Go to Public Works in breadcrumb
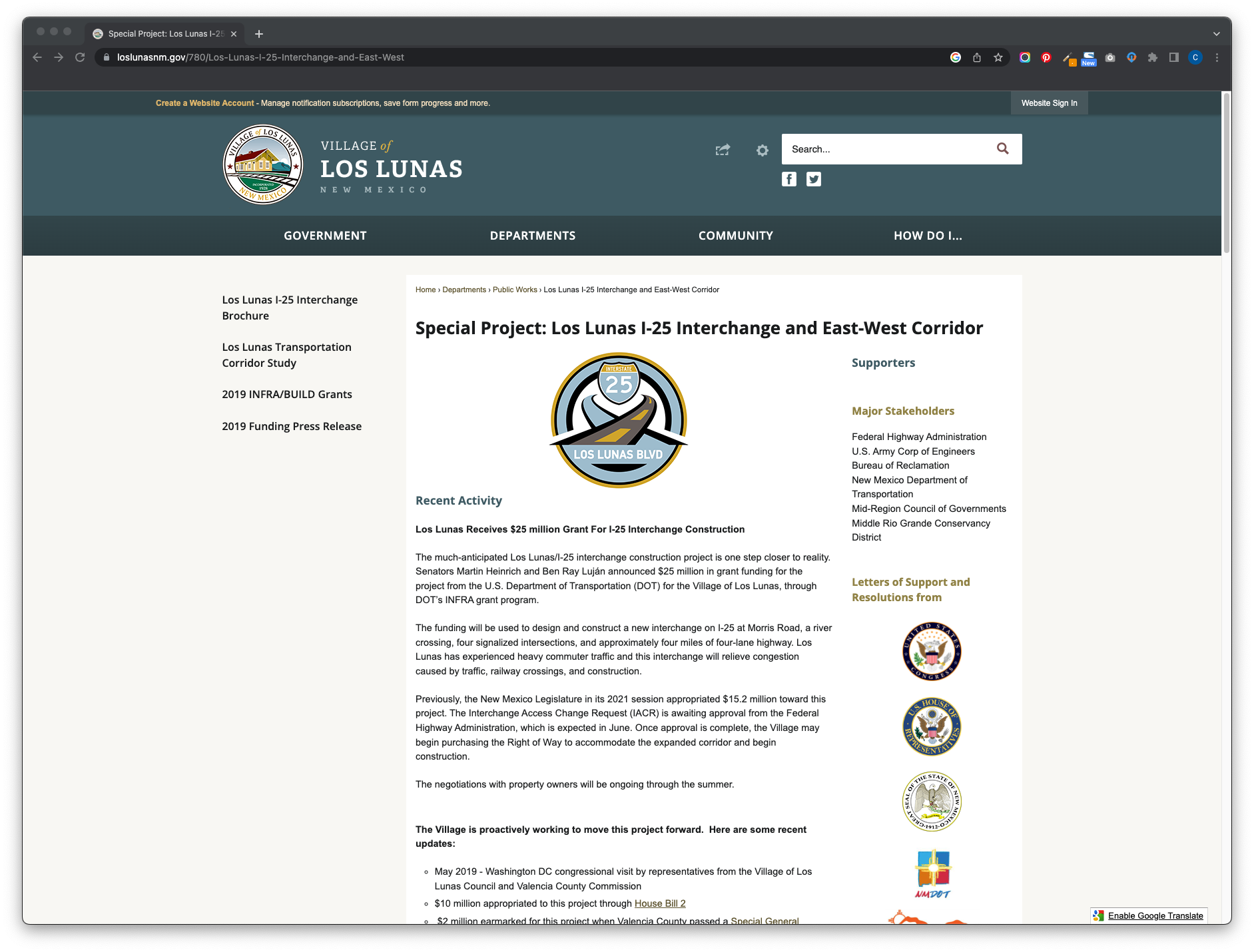1254x952 pixels. (x=515, y=290)
